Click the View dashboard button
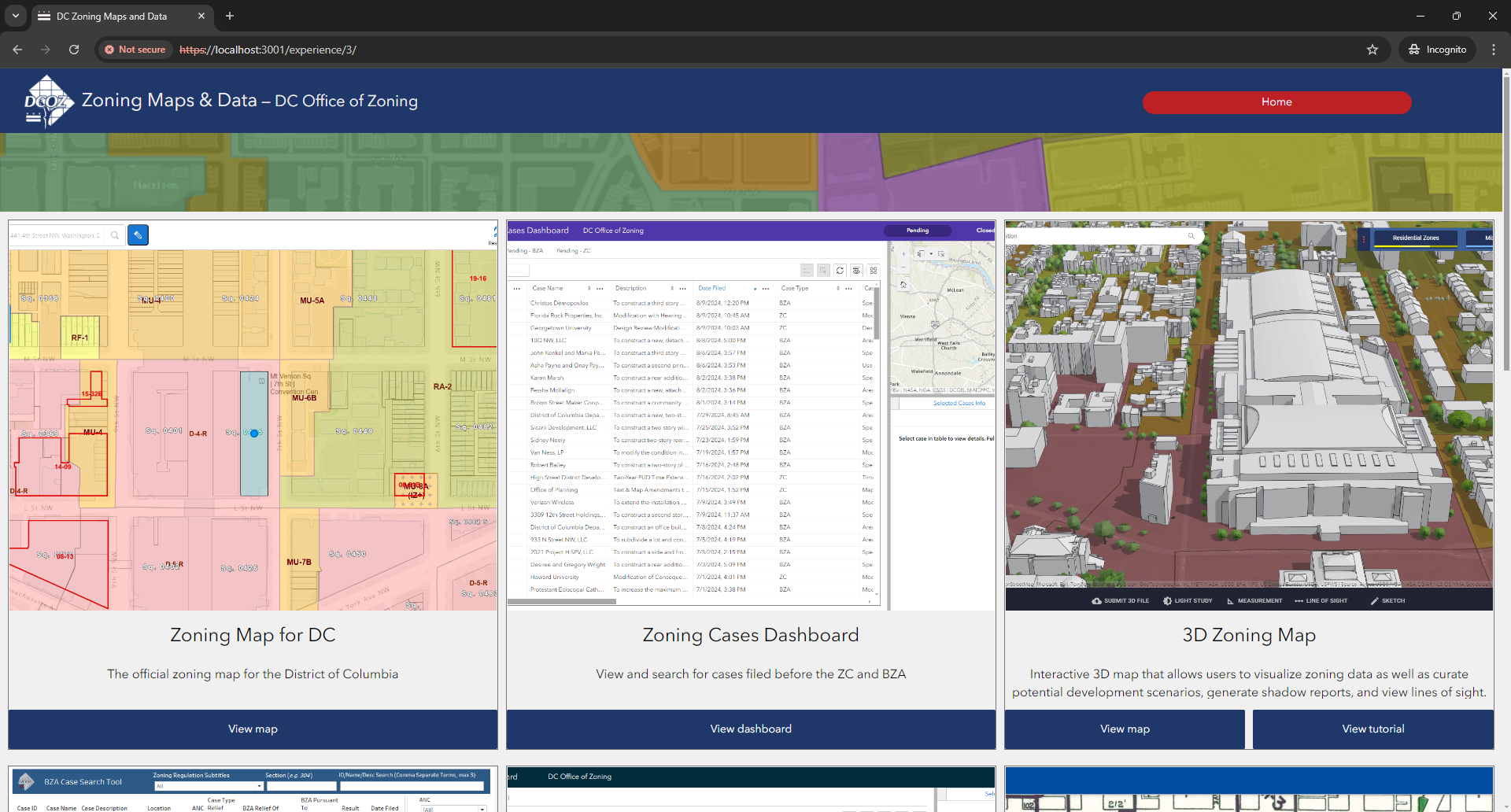The width and height of the screenshot is (1511, 812). point(751,729)
